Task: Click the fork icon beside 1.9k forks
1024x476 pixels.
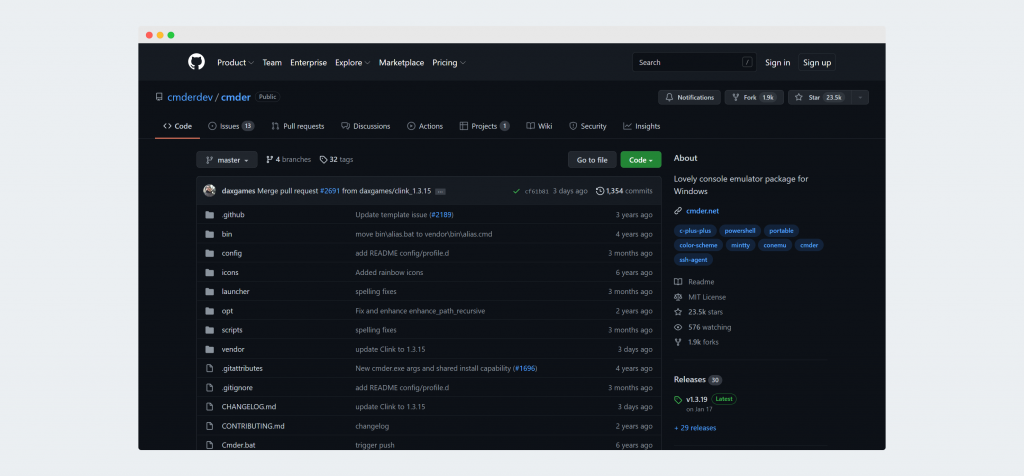Action: pos(678,342)
